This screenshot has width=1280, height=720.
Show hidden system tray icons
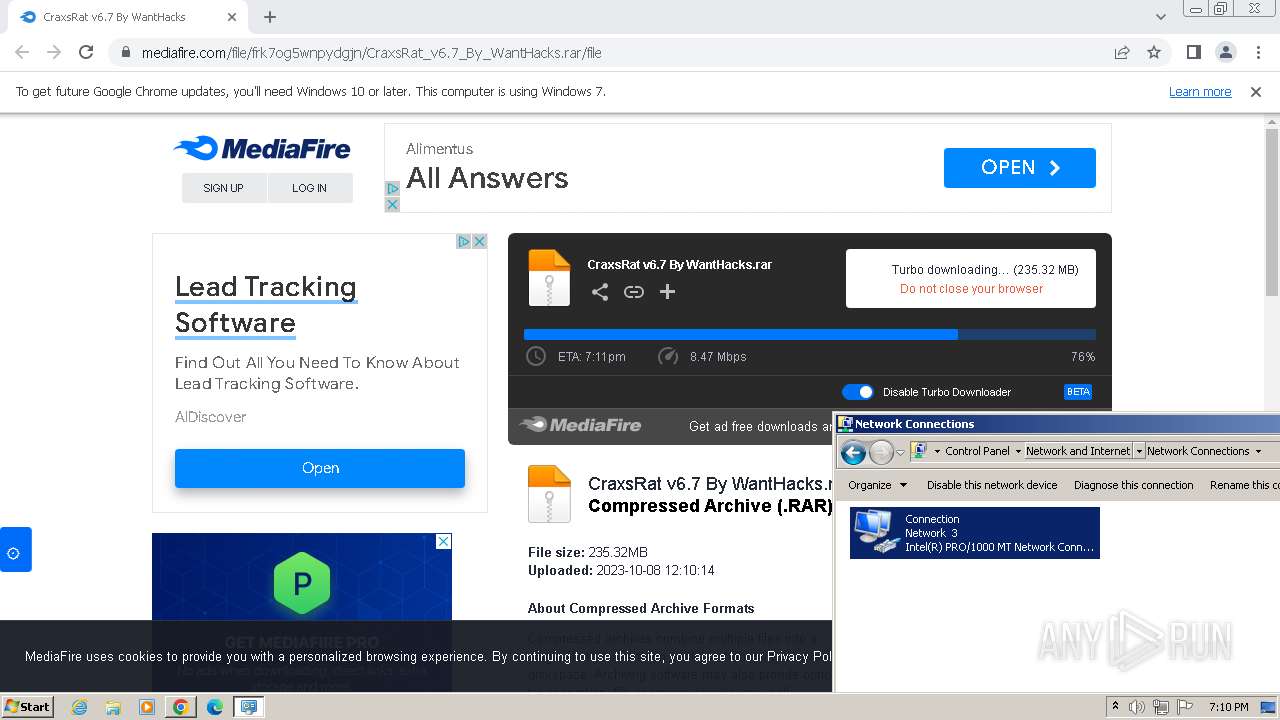coord(1116,707)
